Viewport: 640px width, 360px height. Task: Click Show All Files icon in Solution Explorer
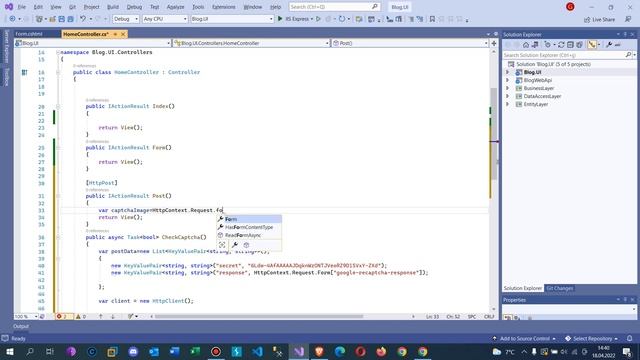click(x=579, y=45)
